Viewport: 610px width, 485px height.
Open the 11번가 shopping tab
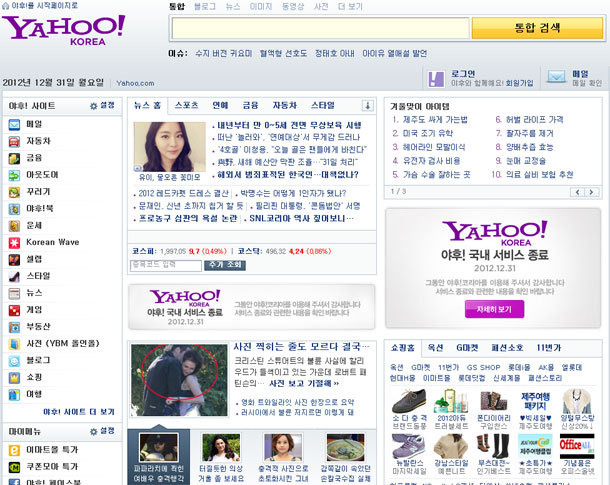pos(549,348)
